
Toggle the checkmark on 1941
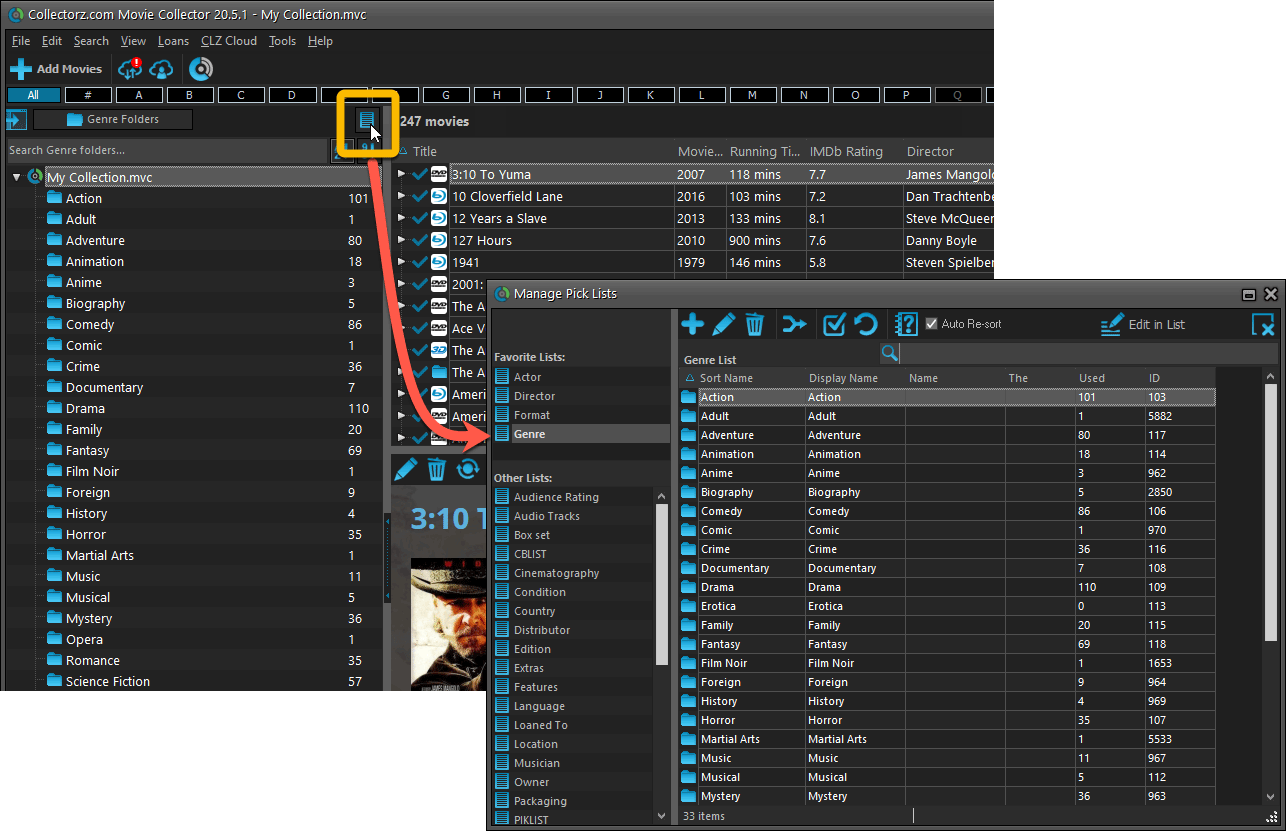coord(420,262)
